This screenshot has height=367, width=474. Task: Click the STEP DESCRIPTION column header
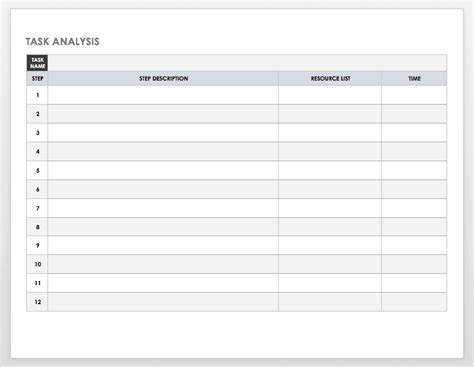click(163, 79)
